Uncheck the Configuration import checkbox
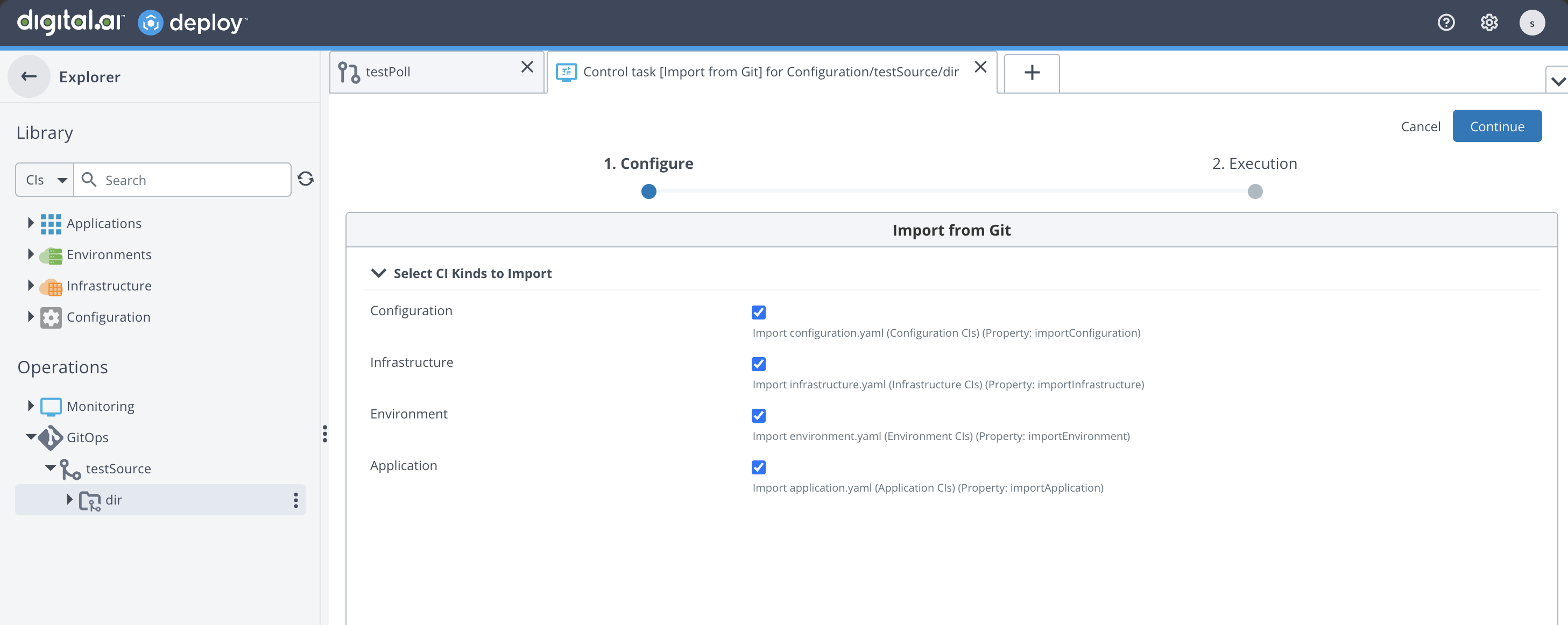The width and height of the screenshot is (1568, 625). tap(758, 312)
